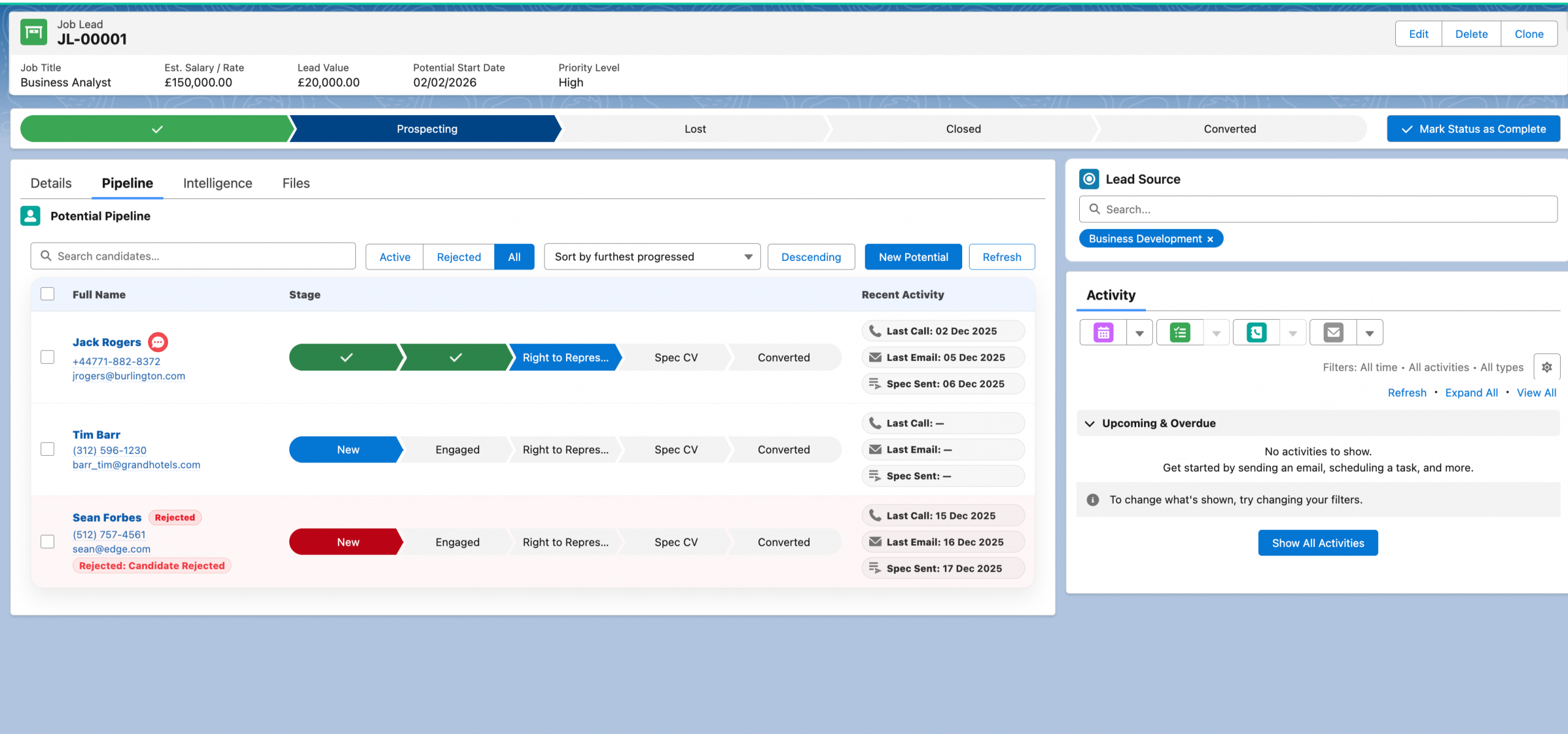Select the Jack Rogers row checkbox
This screenshot has height=734, width=1568.
47,357
